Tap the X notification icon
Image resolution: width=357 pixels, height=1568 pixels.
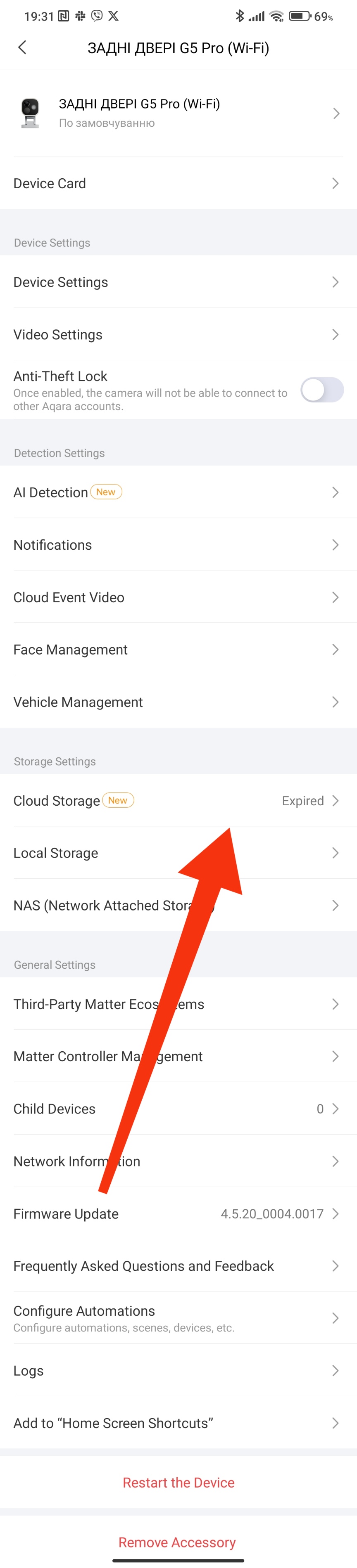[113, 16]
